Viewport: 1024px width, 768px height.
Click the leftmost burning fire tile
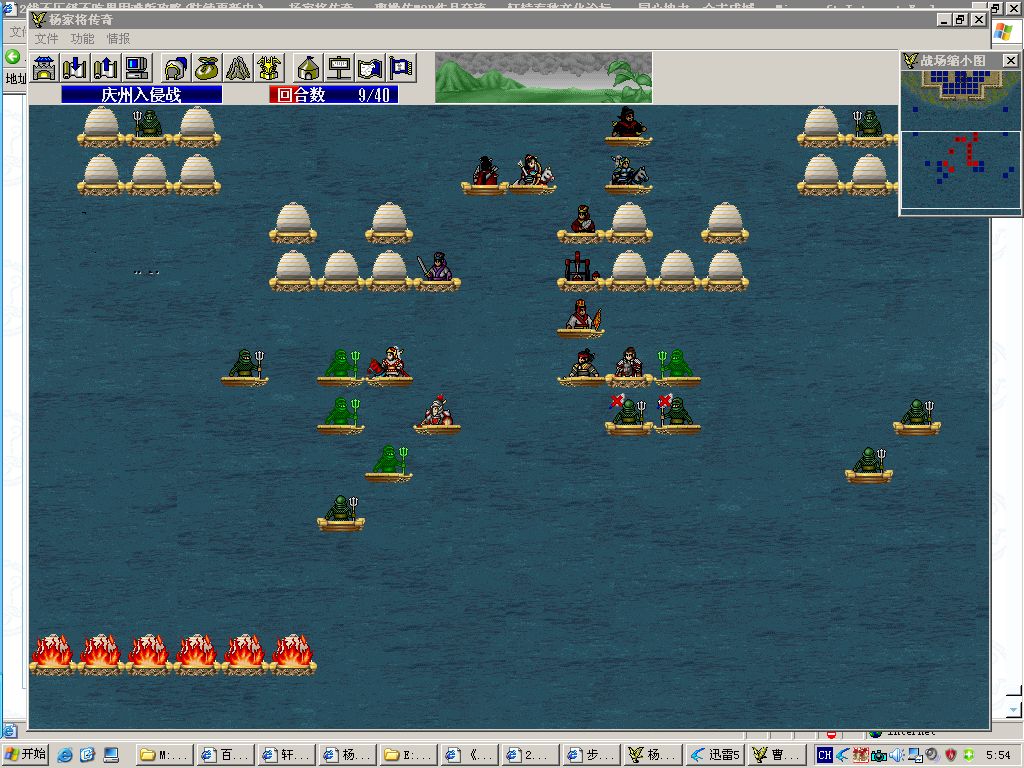click(x=53, y=653)
